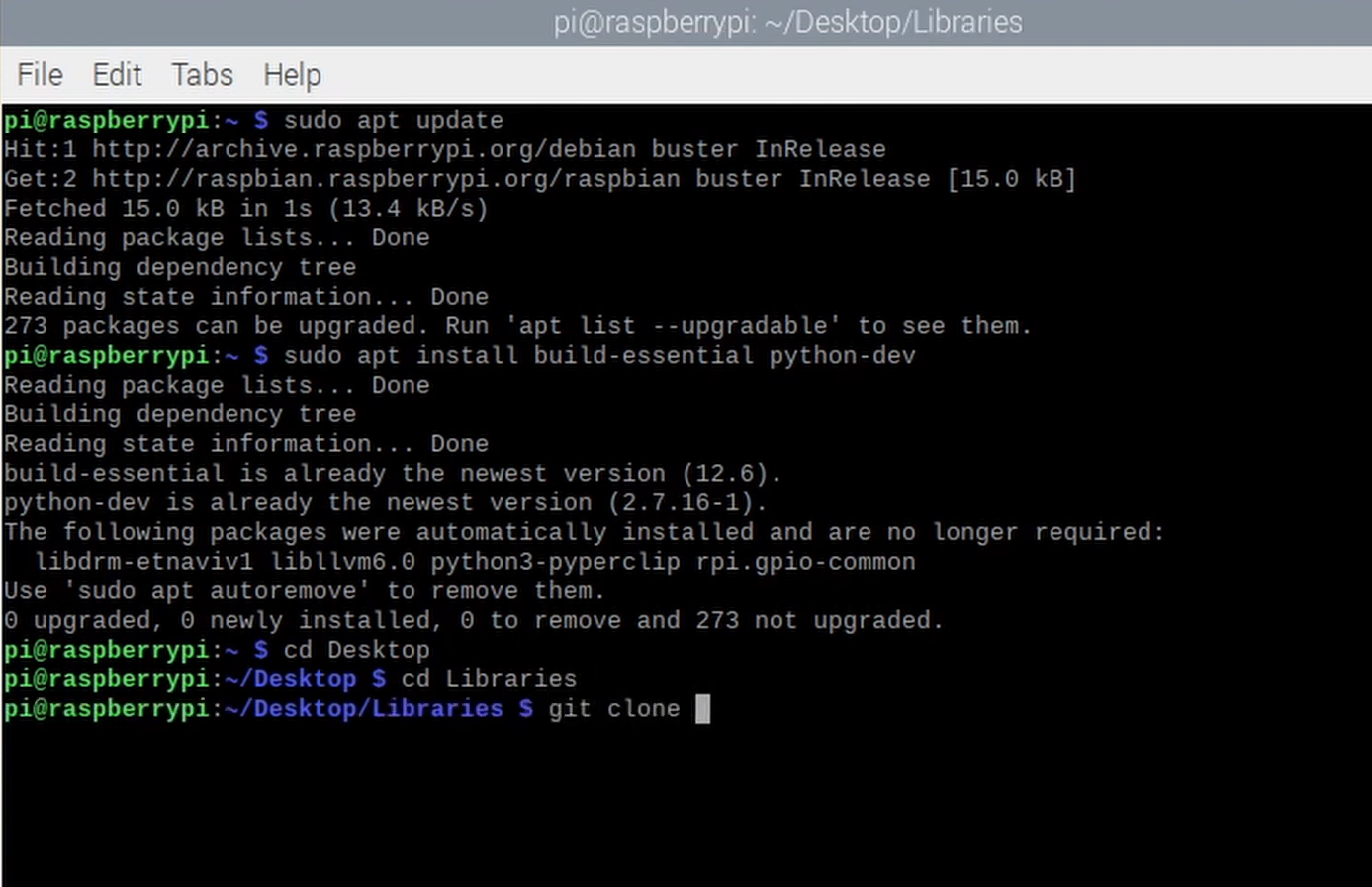Open the Tabs menu
The width and height of the screenshot is (1372, 887).
201,74
